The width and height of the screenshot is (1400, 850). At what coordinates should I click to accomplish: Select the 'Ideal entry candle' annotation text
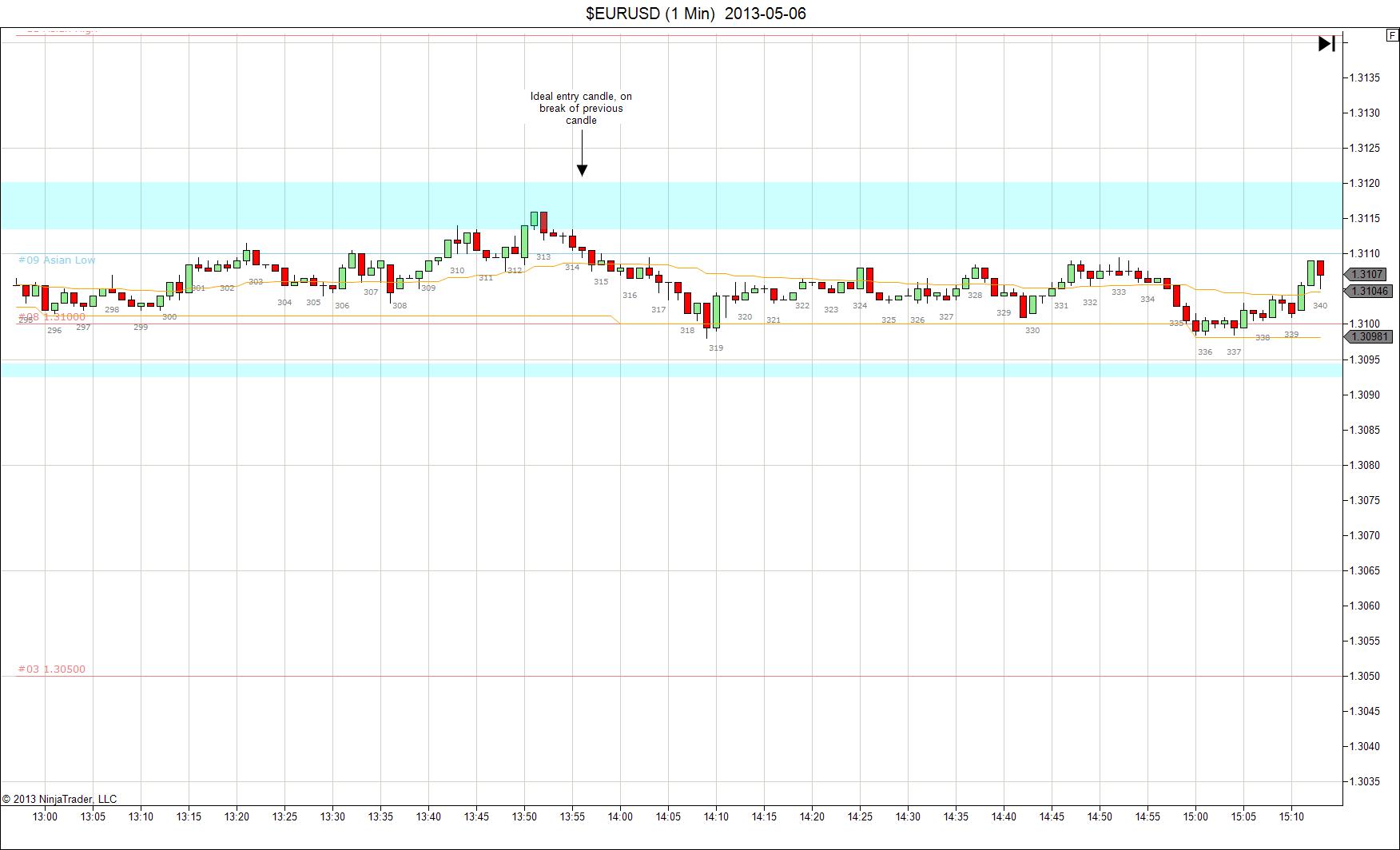pyautogui.click(x=581, y=108)
